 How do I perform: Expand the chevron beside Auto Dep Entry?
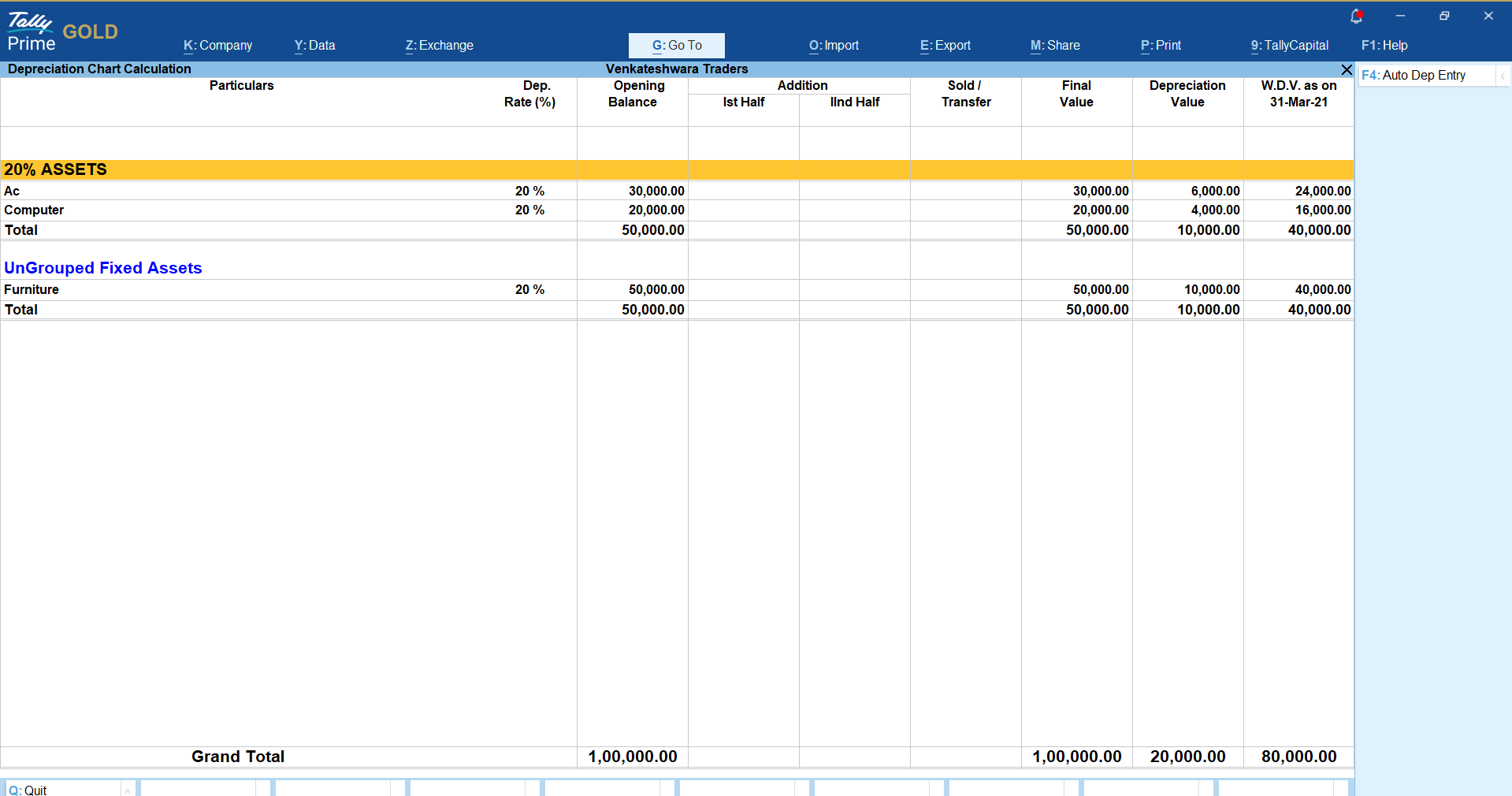tap(1503, 76)
